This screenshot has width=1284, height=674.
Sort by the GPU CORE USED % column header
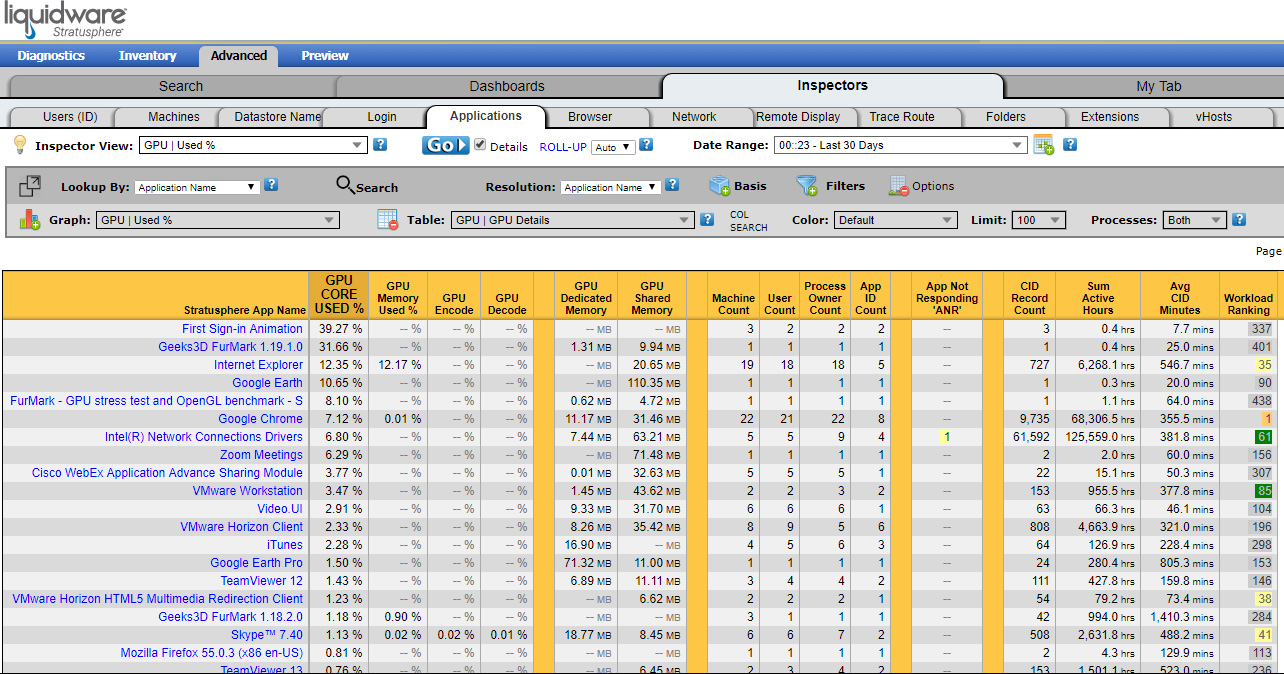pyautogui.click(x=339, y=295)
